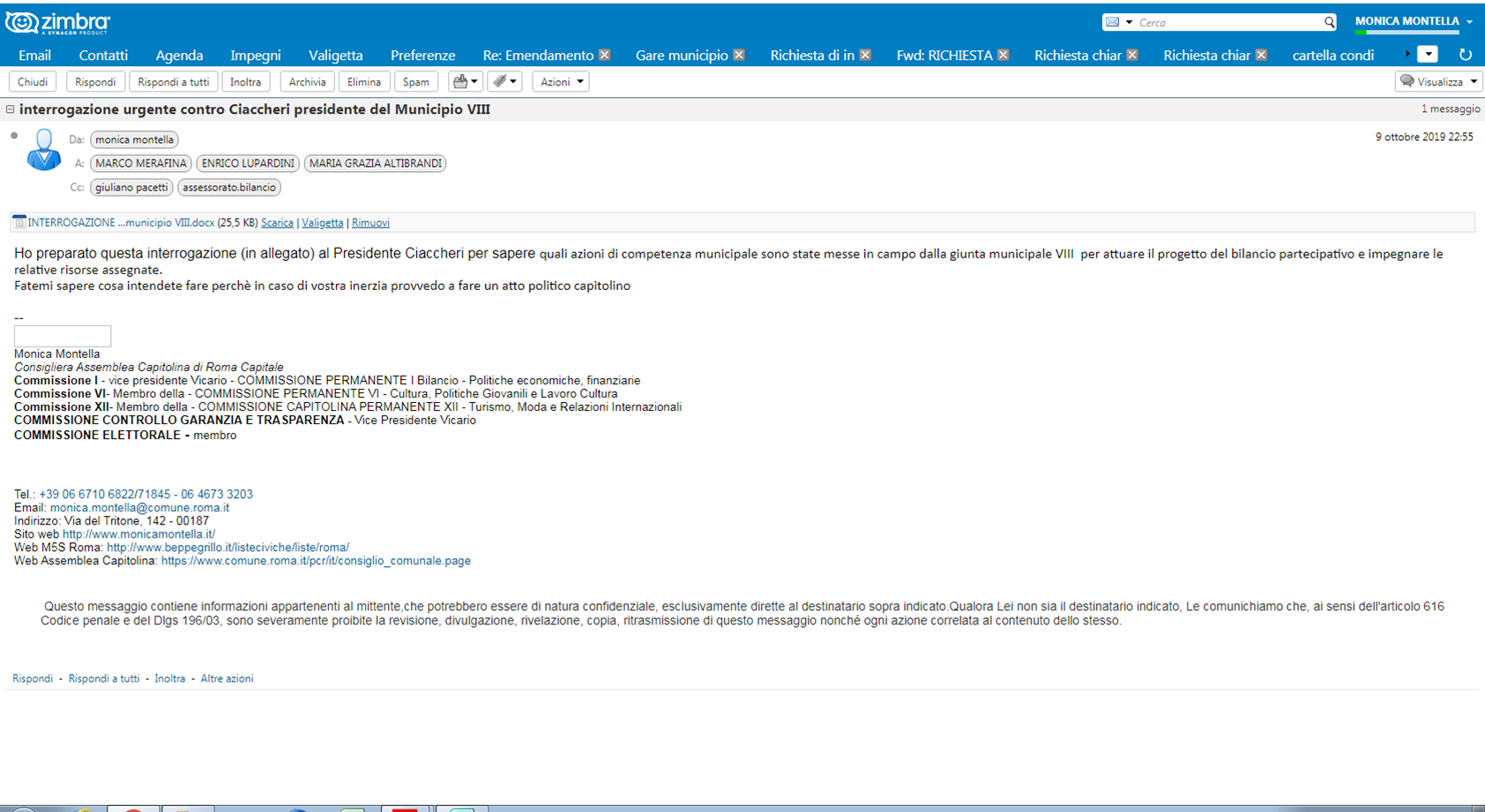
Task: Open the Impegni tab
Action: (x=256, y=55)
